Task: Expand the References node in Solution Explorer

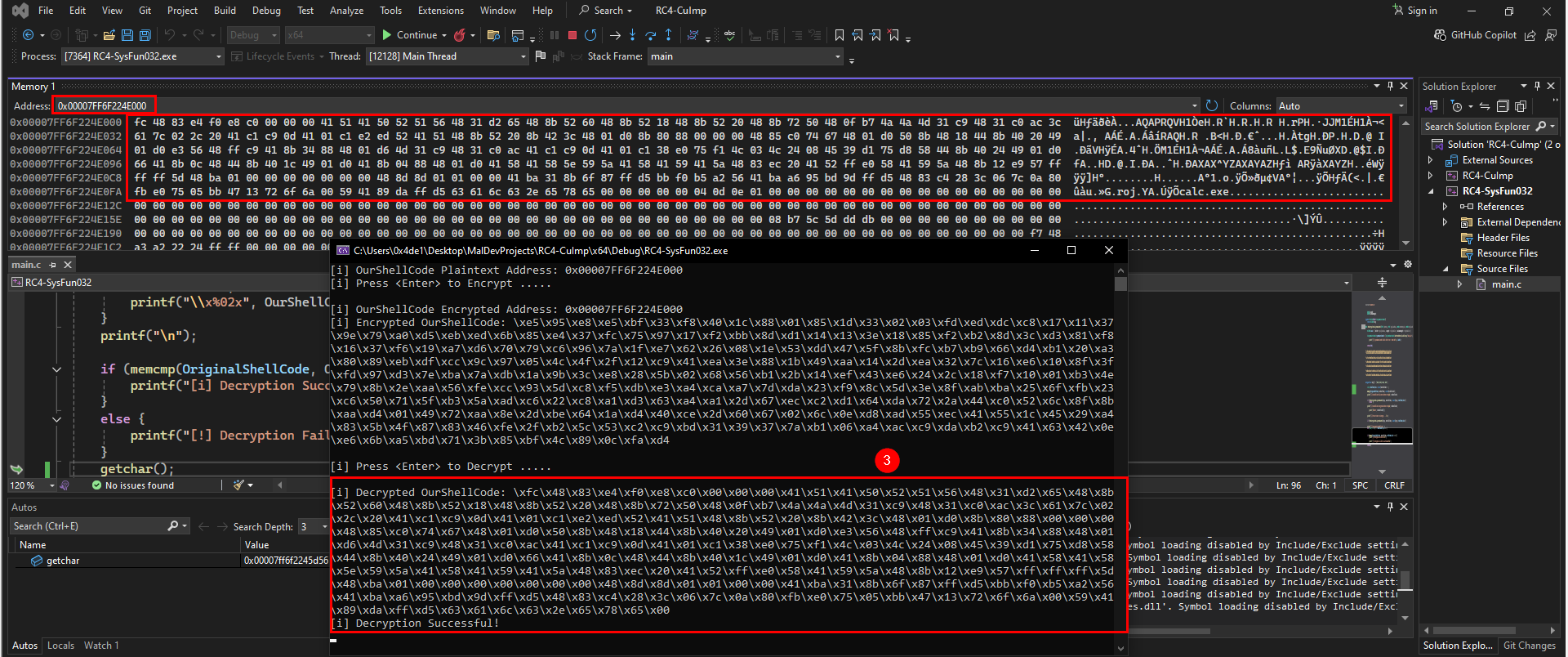Action: (x=1445, y=207)
